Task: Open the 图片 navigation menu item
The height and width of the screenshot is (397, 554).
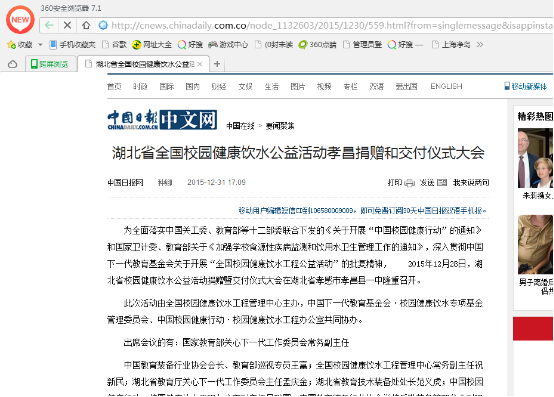Action: click(x=297, y=87)
